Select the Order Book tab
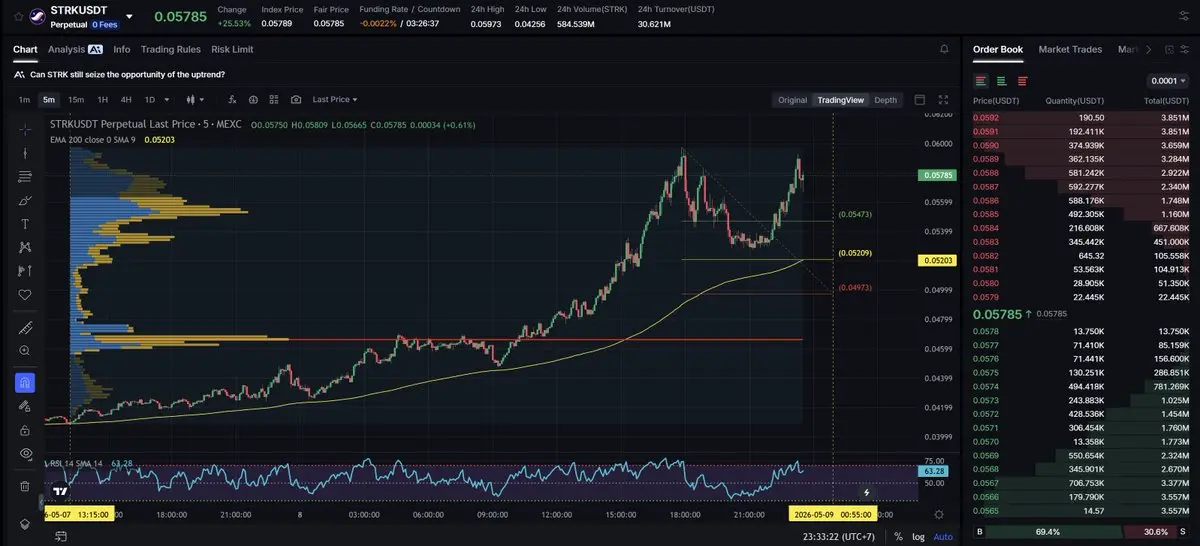Image resolution: width=1200 pixels, height=546 pixels. 998,49
